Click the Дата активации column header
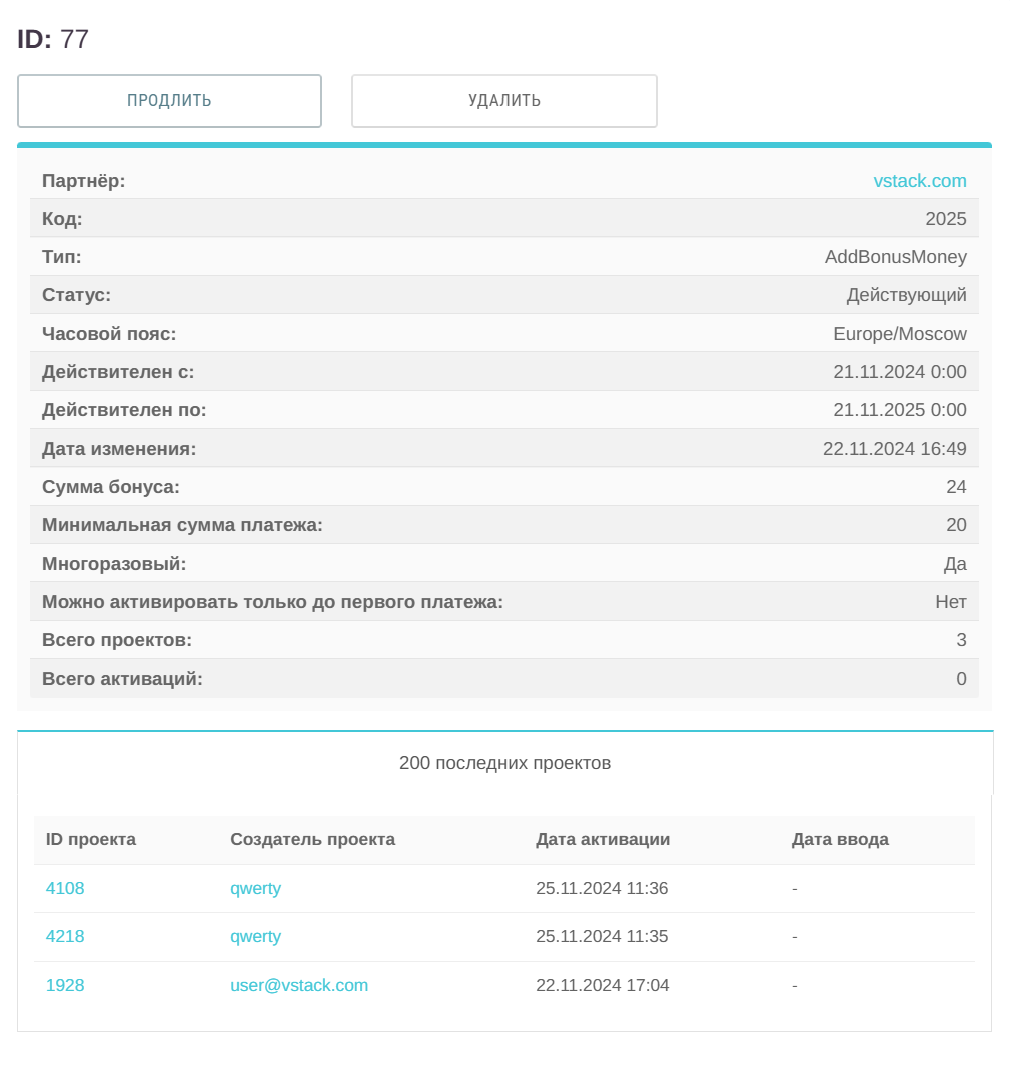This screenshot has height=1078, width=1010. 603,839
